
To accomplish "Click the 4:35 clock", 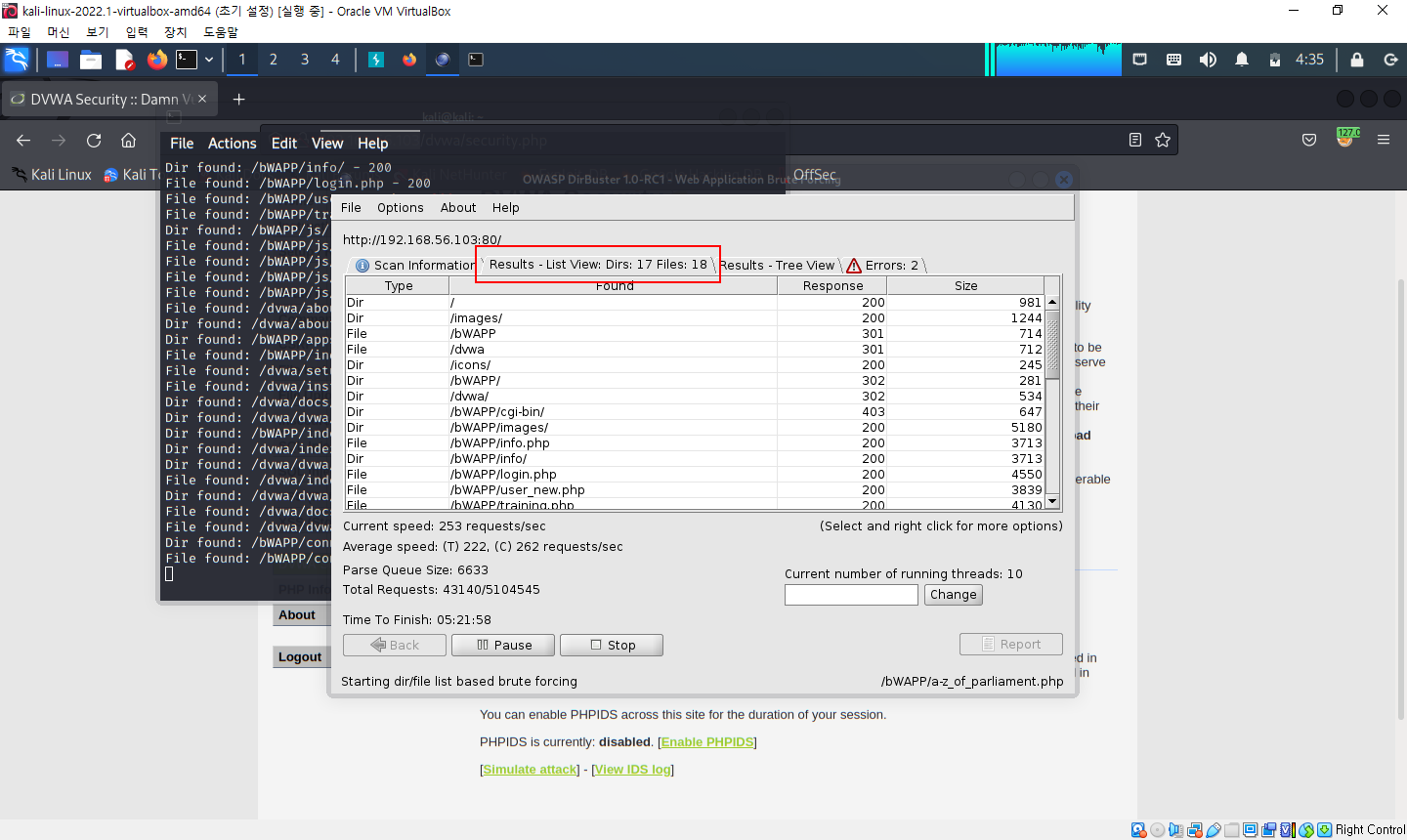I will (x=1309, y=60).
